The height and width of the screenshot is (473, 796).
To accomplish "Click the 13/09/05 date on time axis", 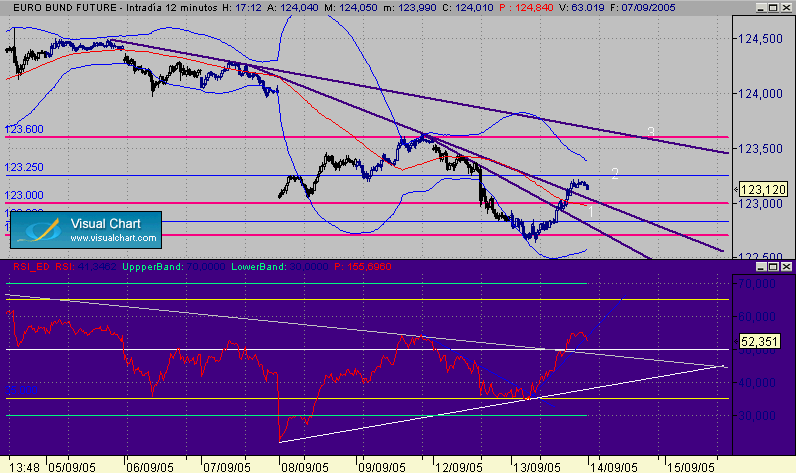I will pyautogui.click(x=537, y=466).
